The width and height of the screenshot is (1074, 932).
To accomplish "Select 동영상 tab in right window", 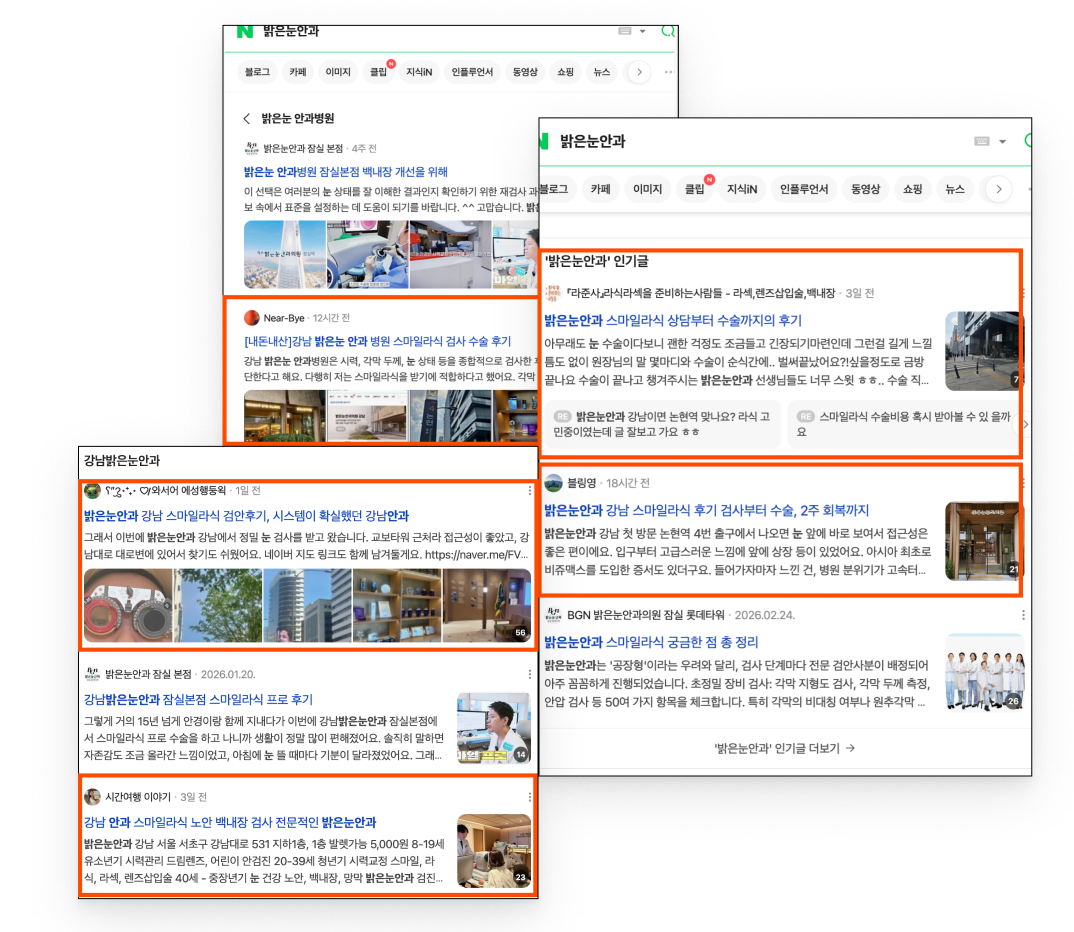I will pyautogui.click(x=865, y=190).
